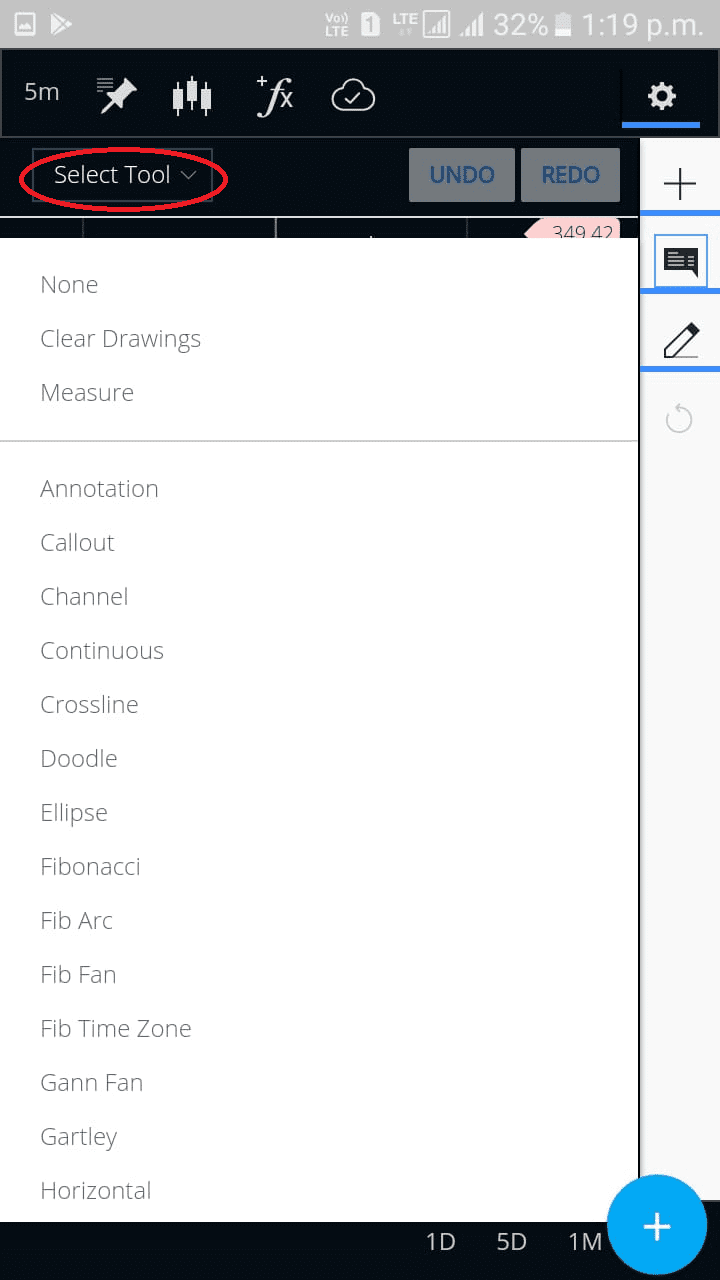Click the UNDO button
This screenshot has width=720, height=1280.
pyautogui.click(x=461, y=174)
